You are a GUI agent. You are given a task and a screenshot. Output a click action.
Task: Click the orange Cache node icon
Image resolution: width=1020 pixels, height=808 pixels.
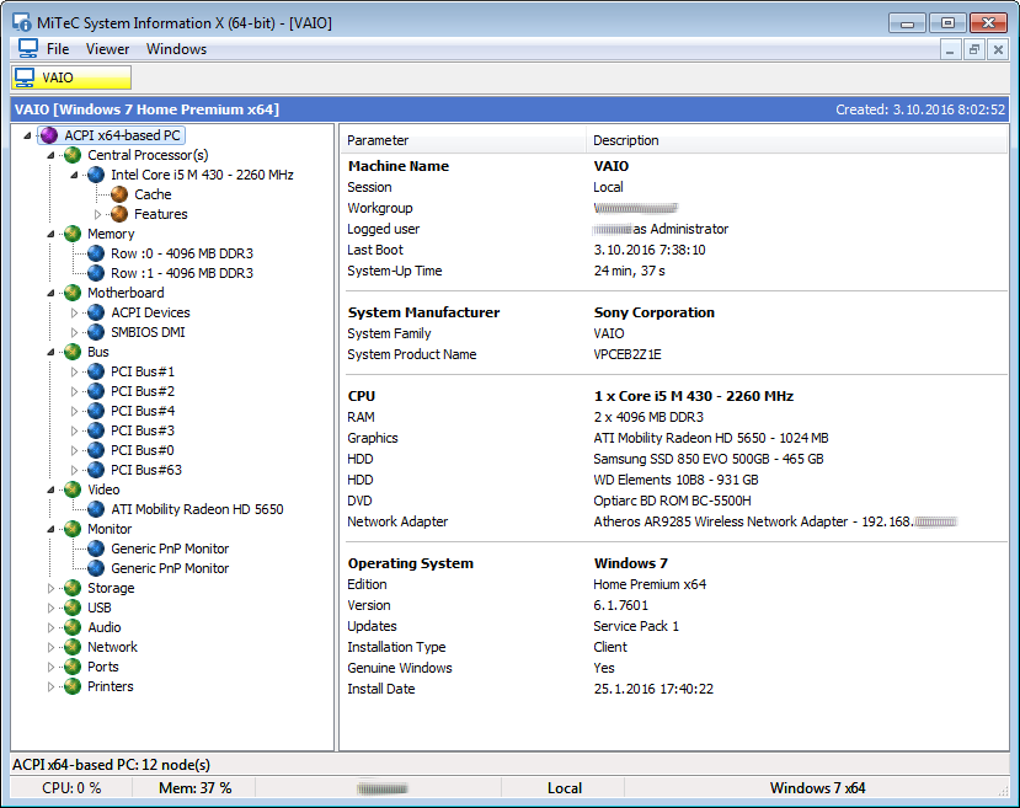[119, 195]
